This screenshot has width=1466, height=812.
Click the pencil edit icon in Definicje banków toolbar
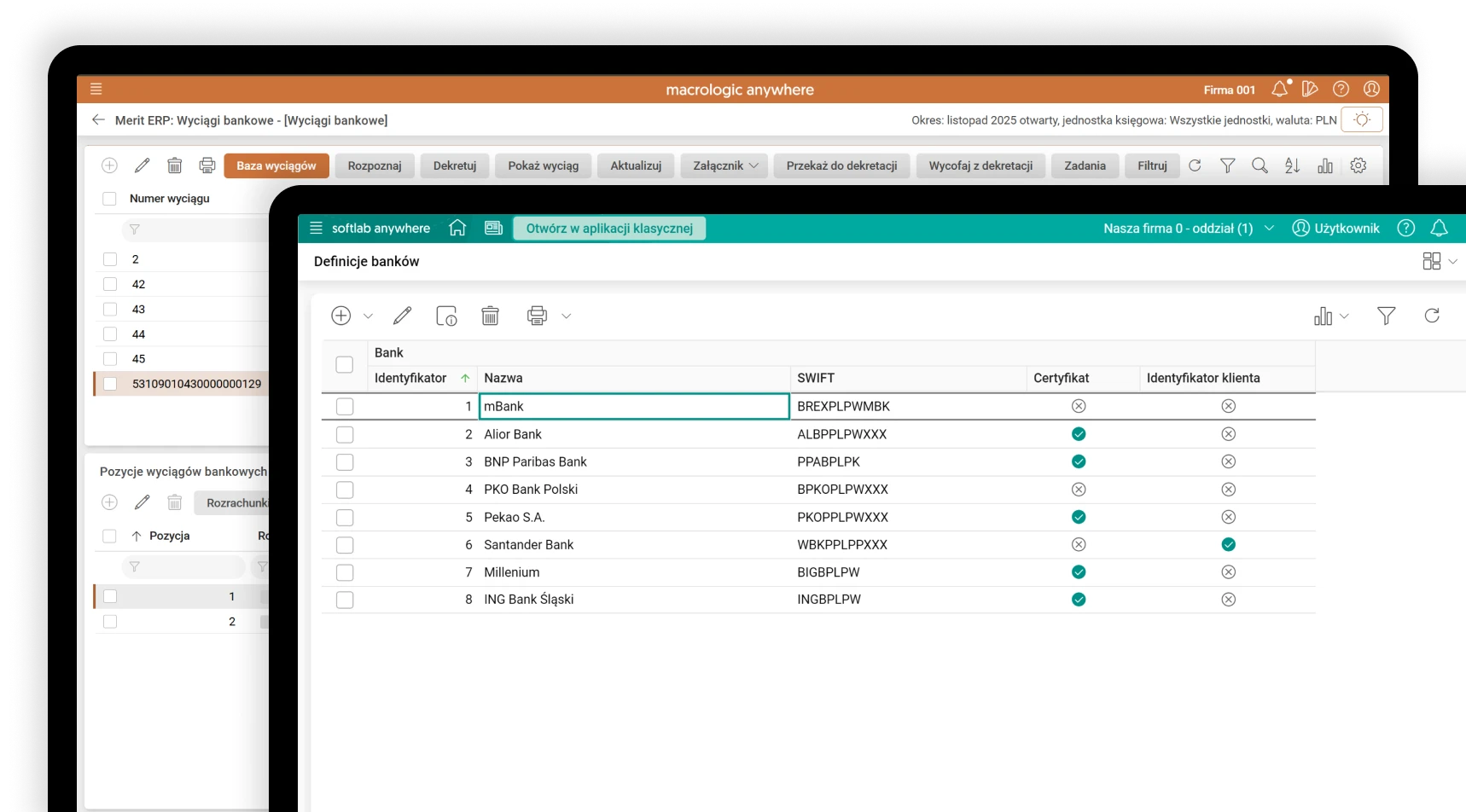[x=402, y=316]
